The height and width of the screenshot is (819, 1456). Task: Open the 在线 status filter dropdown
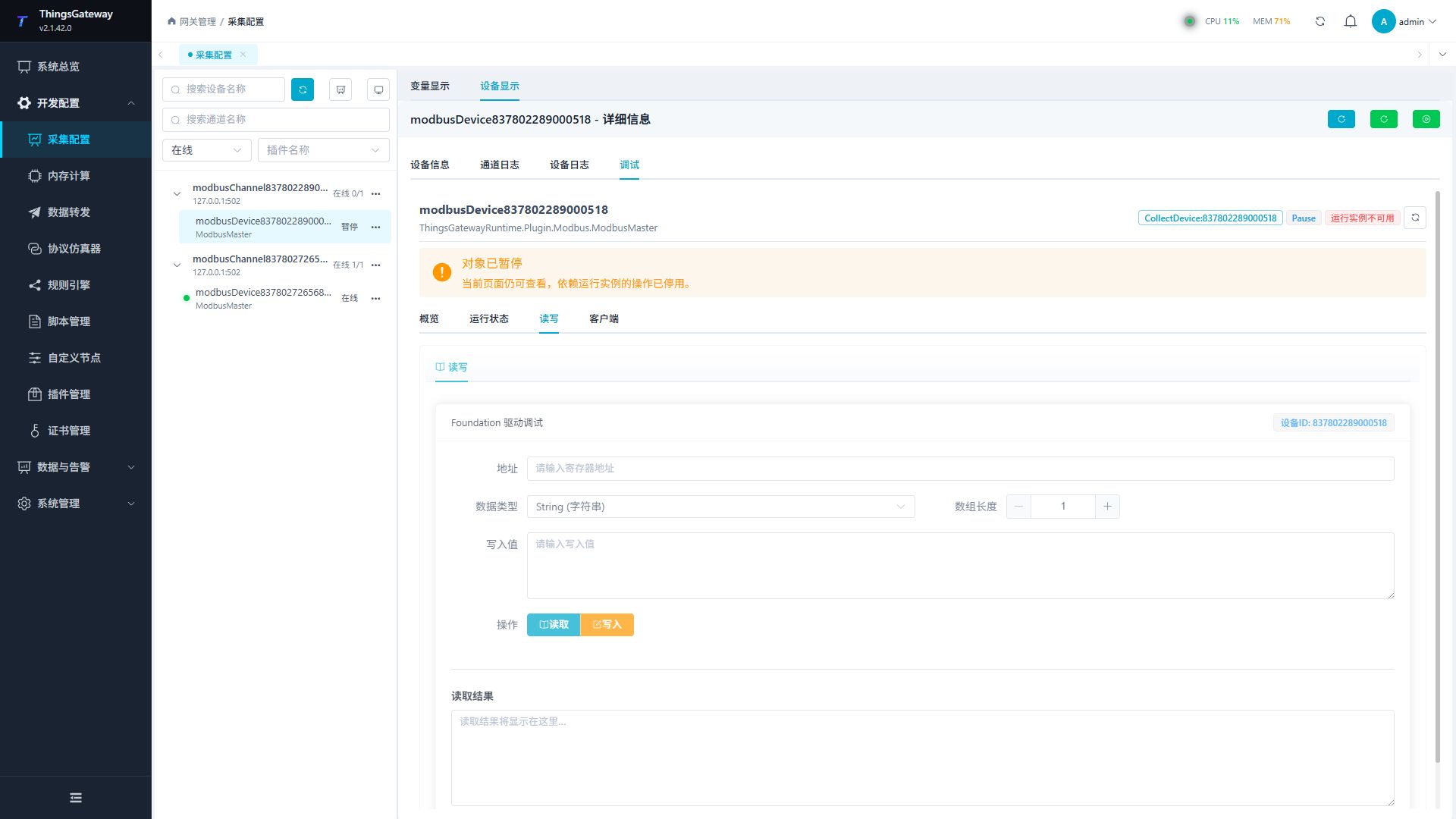pyautogui.click(x=207, y=150)
